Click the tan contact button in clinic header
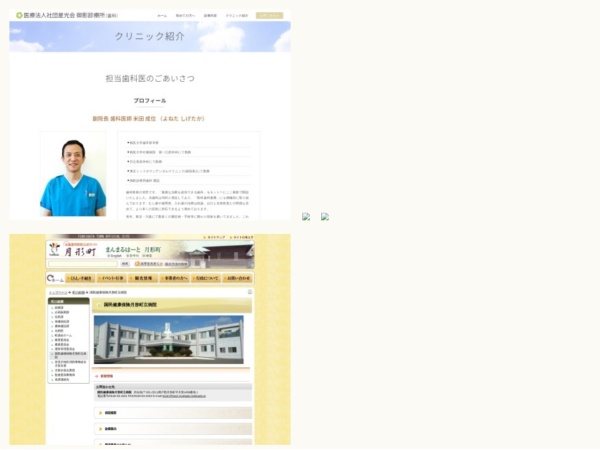This screenshot has height=450, width=600. (269, 15)
